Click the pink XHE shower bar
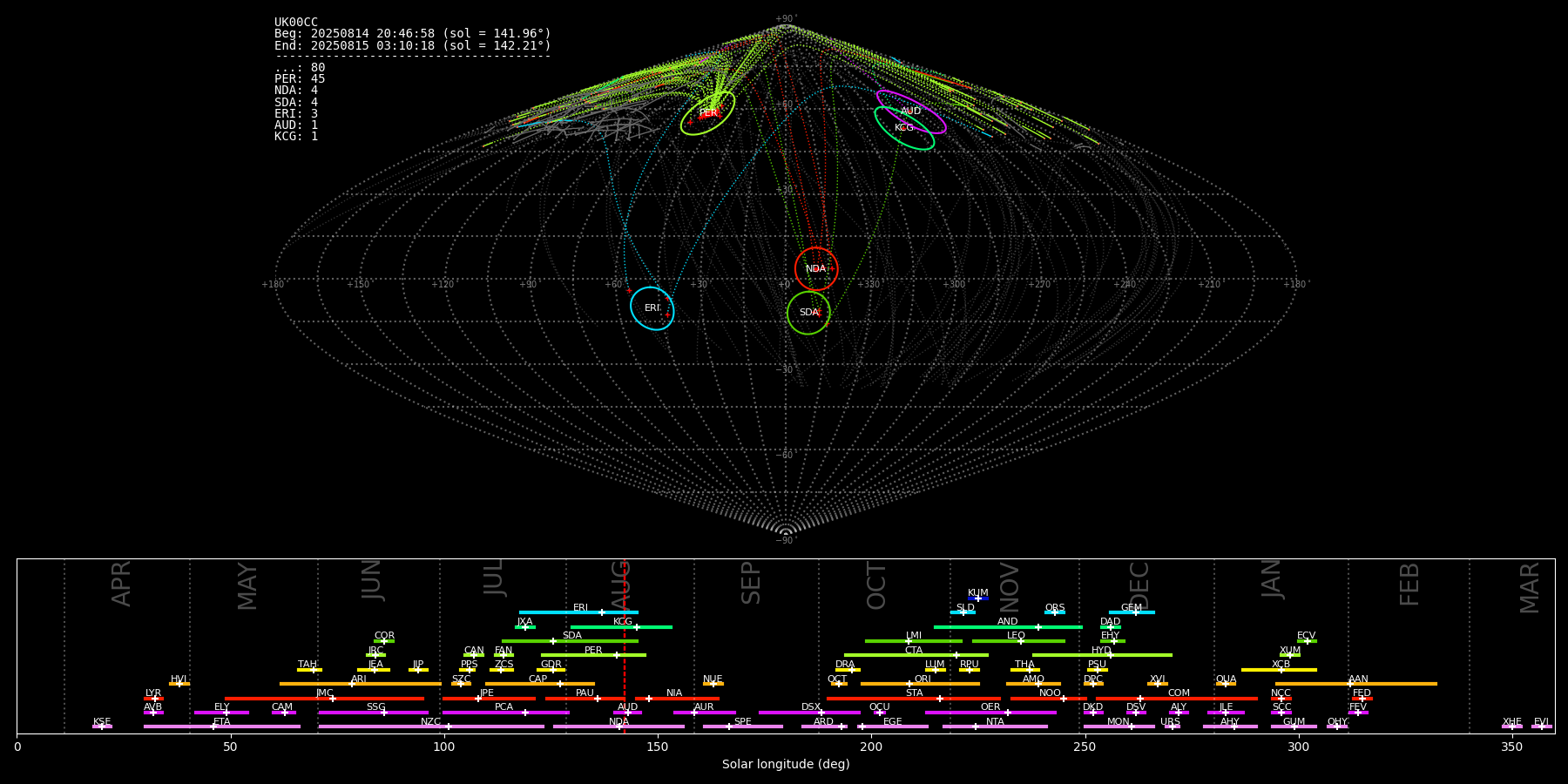The image size is (1568, 784). click(1512, 727)
